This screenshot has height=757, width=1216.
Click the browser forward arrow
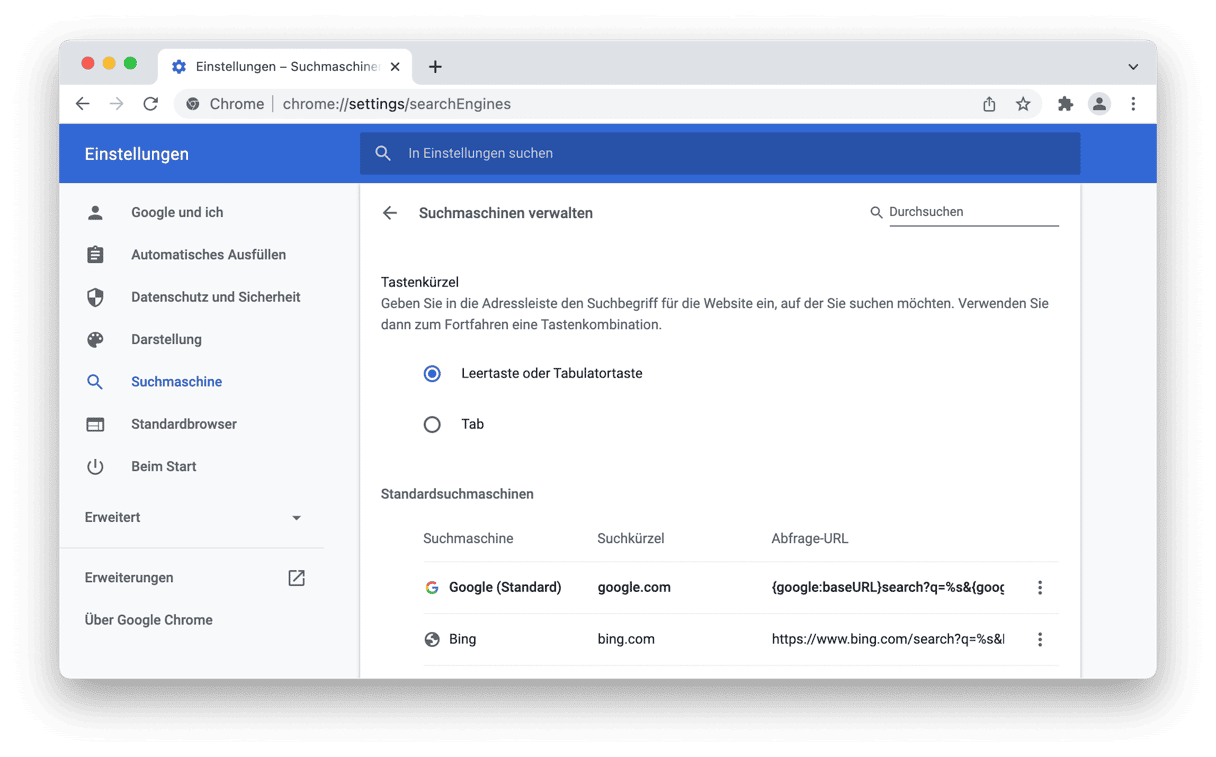click(x=117, y=104)
